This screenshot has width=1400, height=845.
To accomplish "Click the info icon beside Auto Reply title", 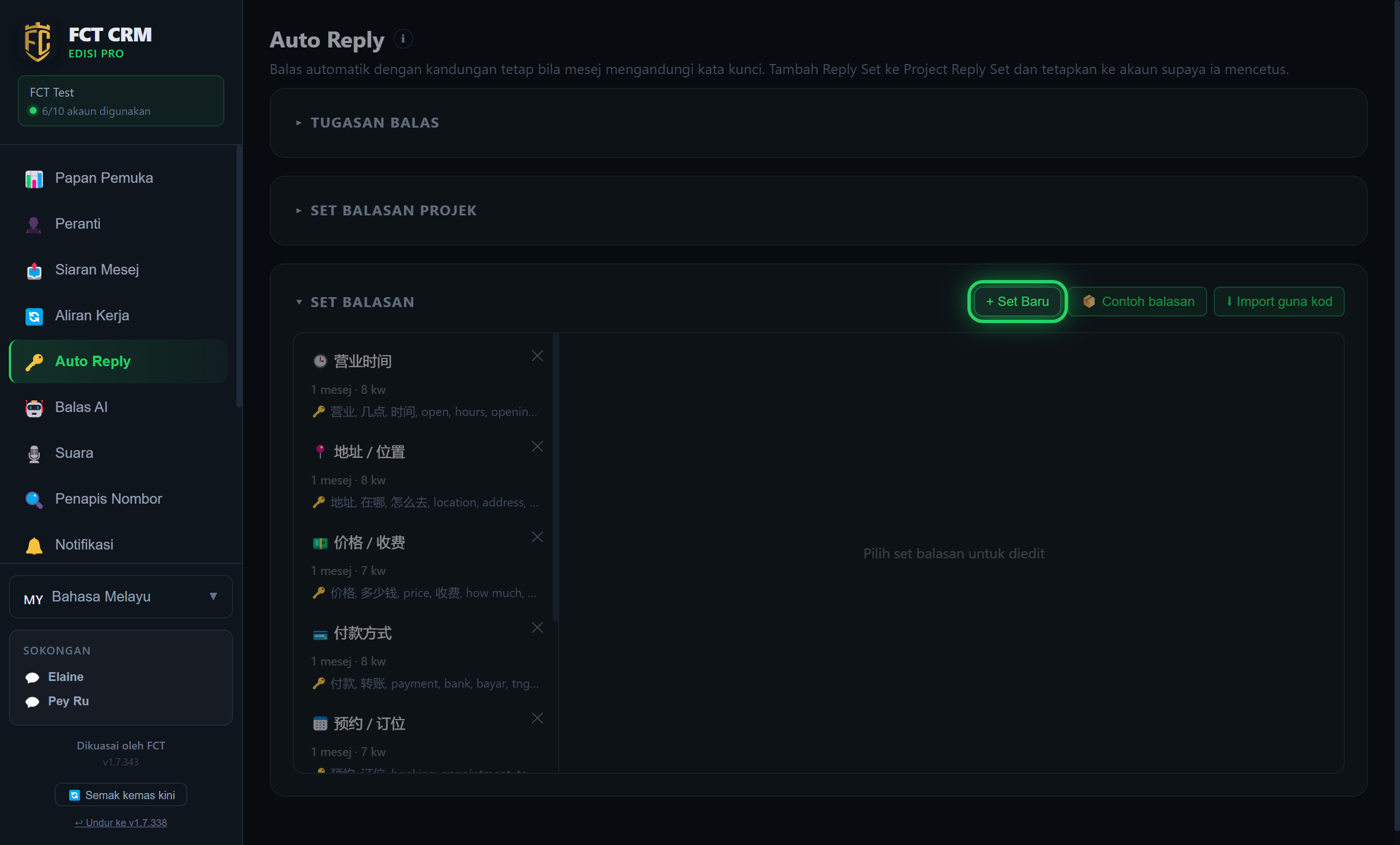I will point(403,39).
